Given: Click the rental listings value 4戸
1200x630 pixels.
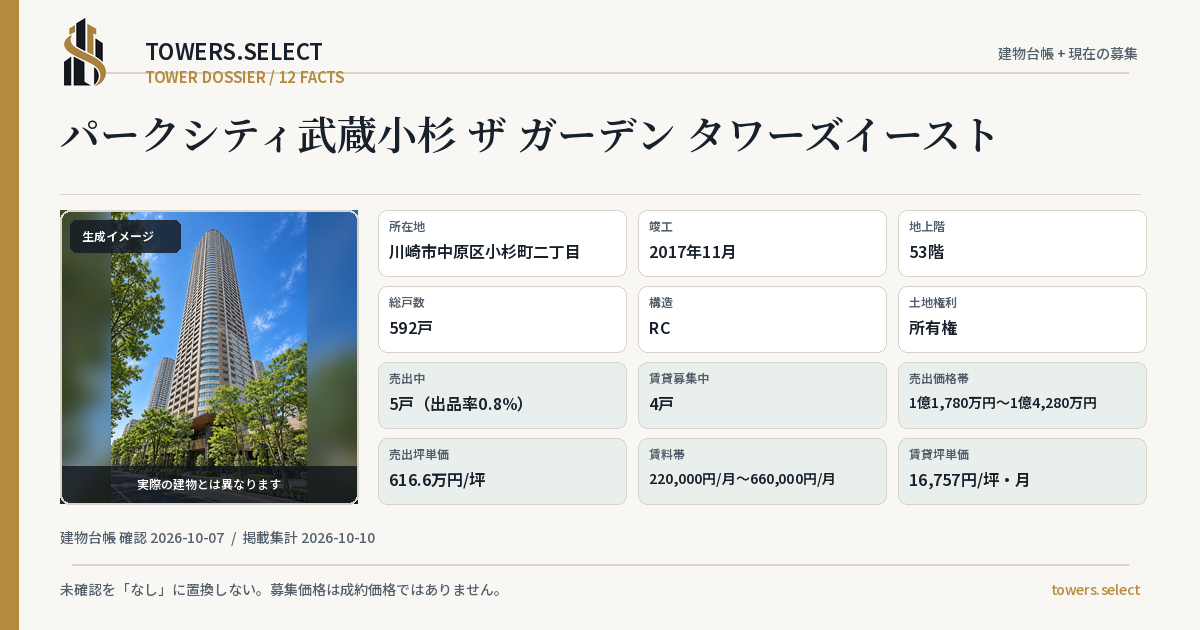Looking at the screenshot, I should coord(661,404).
